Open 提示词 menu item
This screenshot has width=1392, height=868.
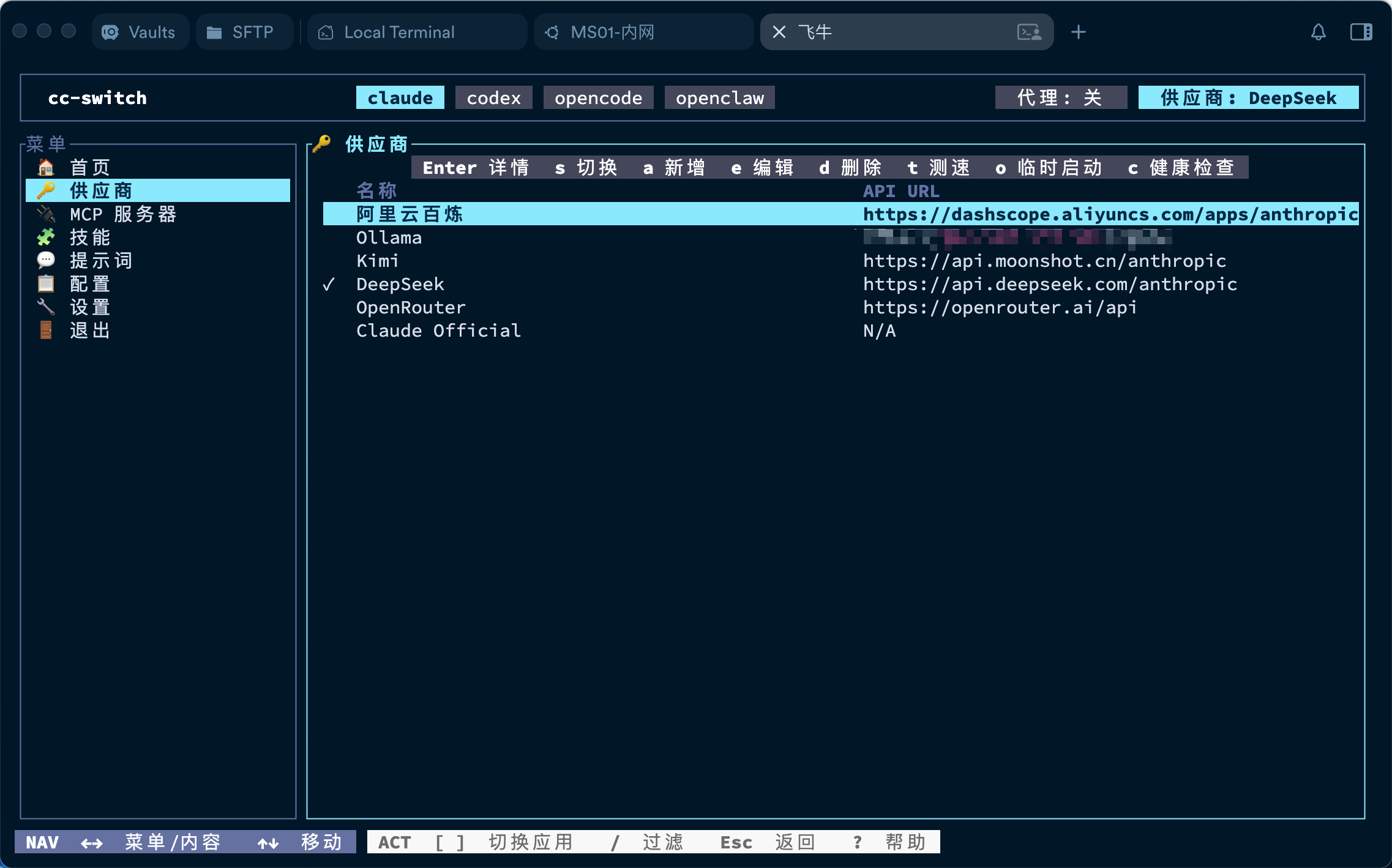click(158, 260)
